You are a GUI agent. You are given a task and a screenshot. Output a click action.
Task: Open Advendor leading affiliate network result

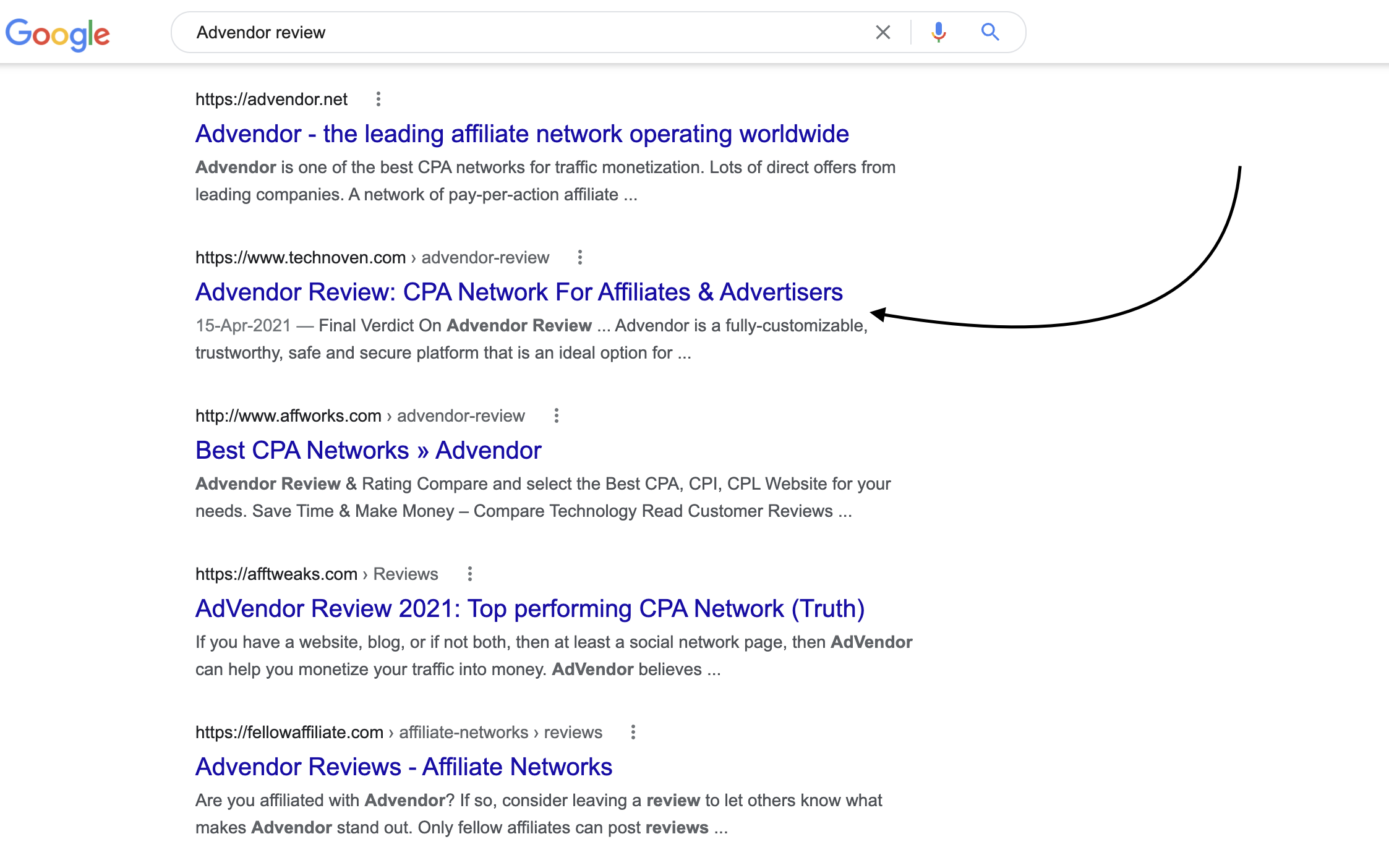[521, 134]
